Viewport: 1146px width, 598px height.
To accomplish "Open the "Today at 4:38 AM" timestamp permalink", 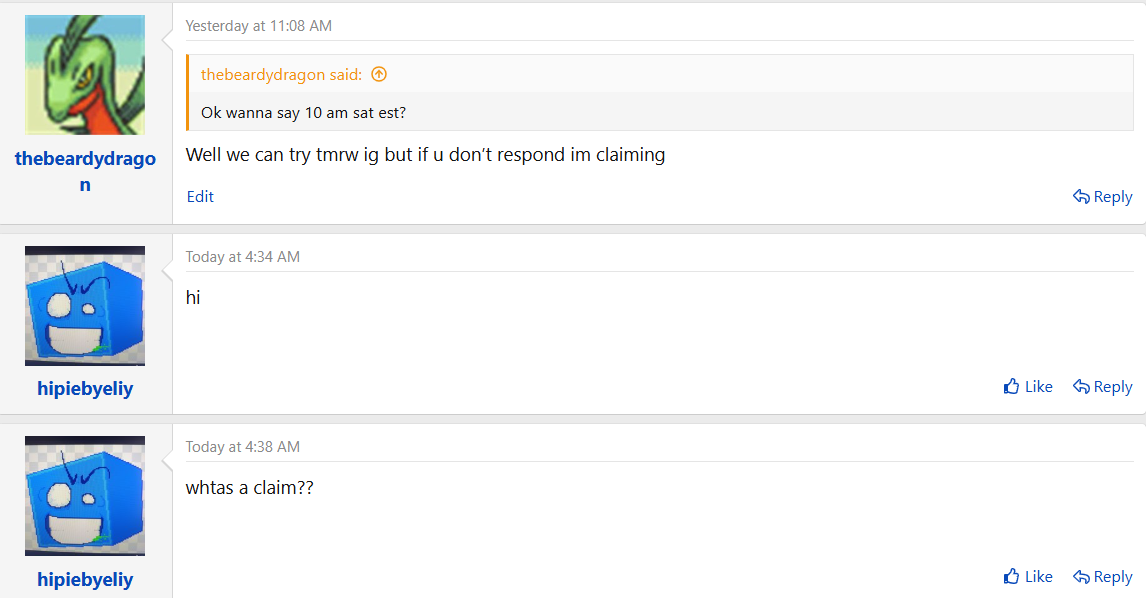I will pos(243,447).
